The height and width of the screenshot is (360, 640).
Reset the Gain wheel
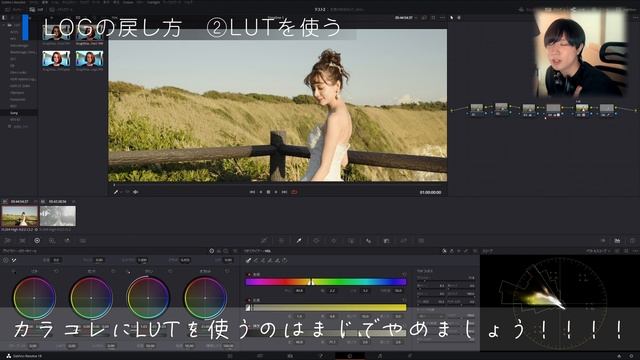[170, 271]
